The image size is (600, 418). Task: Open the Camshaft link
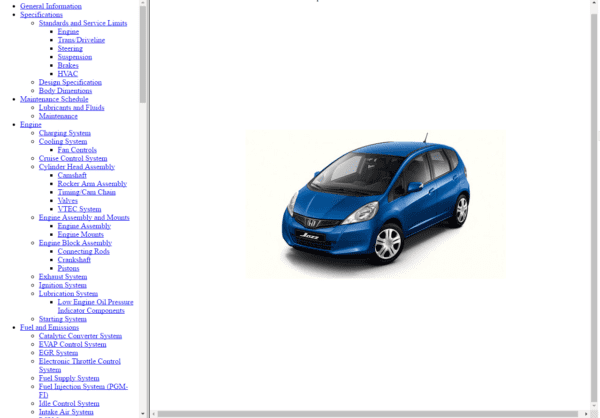72,175
